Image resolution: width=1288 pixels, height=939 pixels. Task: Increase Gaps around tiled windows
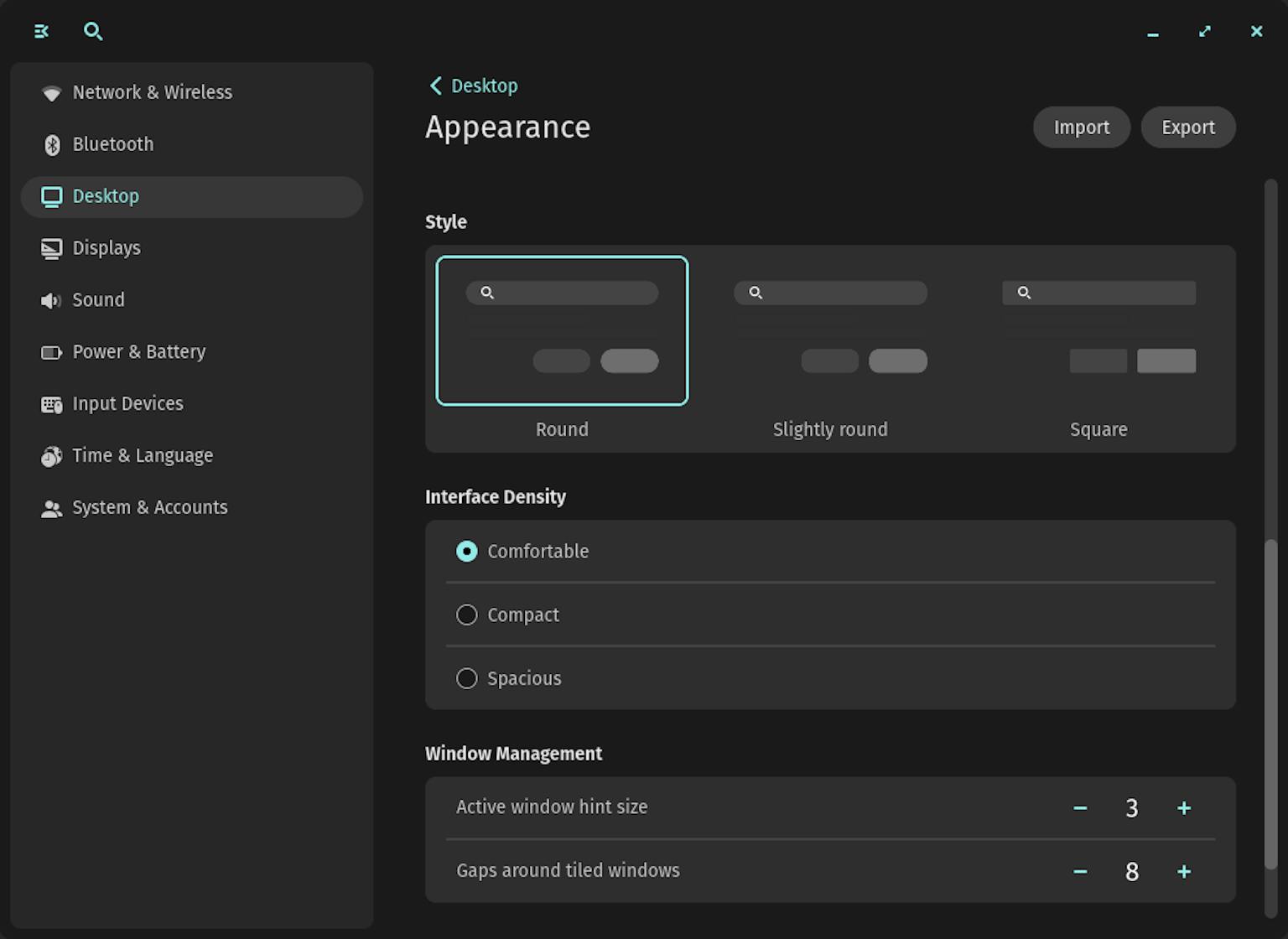1183,871
